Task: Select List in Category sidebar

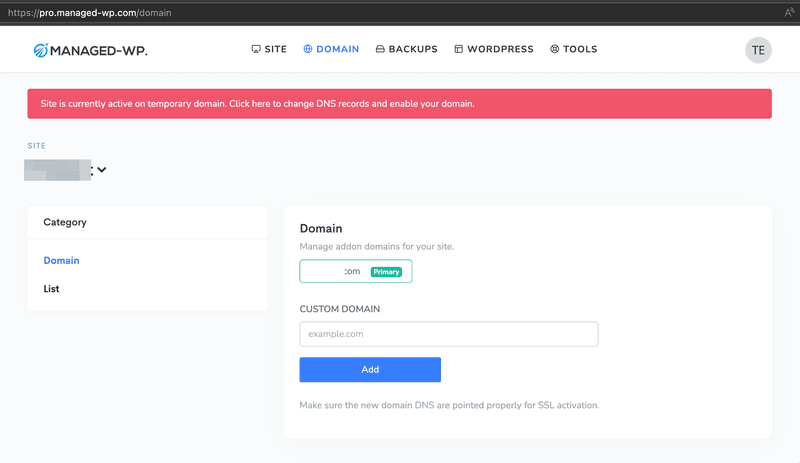Action: [x=51, y=289]
